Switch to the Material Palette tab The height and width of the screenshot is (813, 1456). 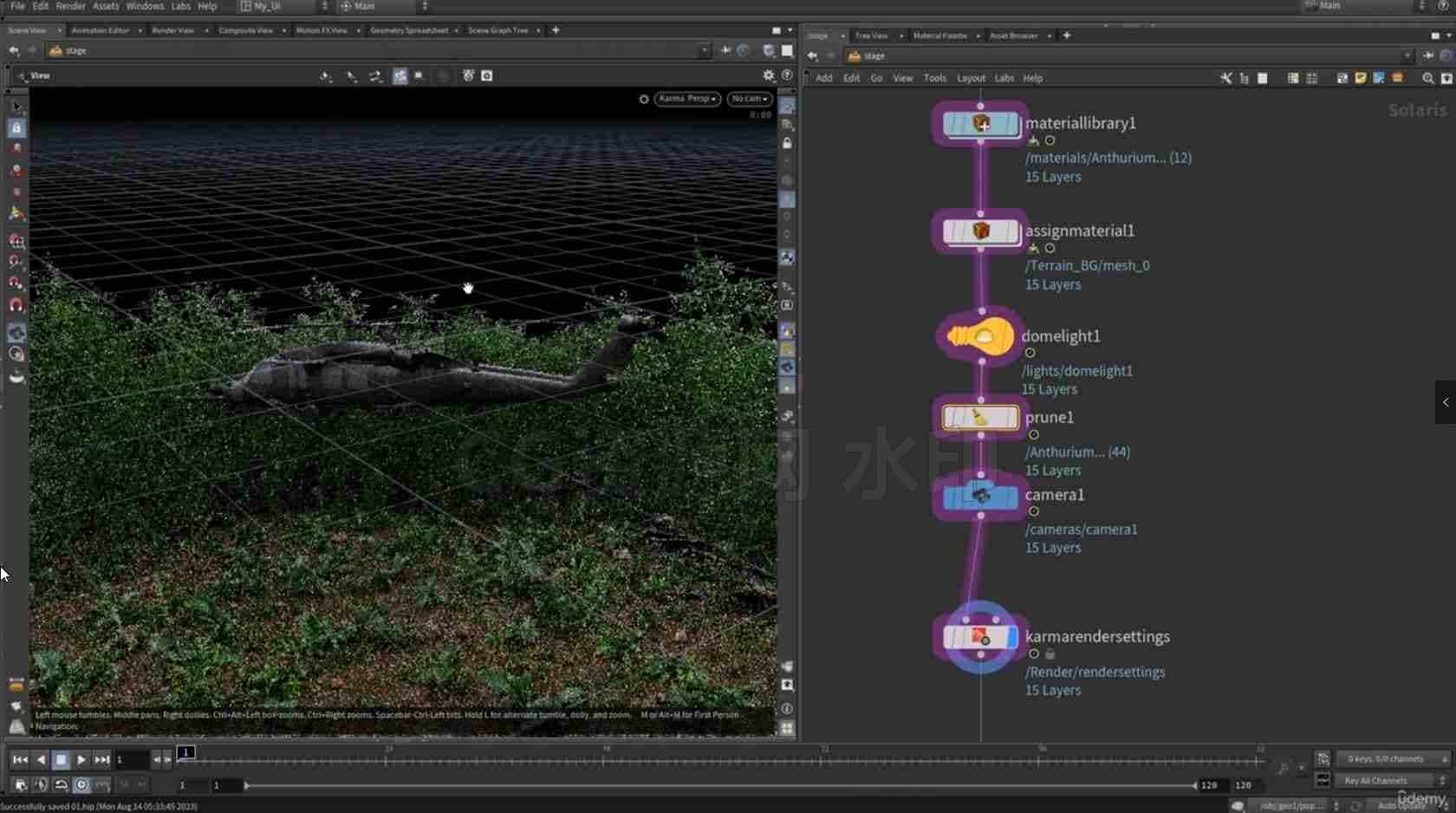tap(939, 36)
